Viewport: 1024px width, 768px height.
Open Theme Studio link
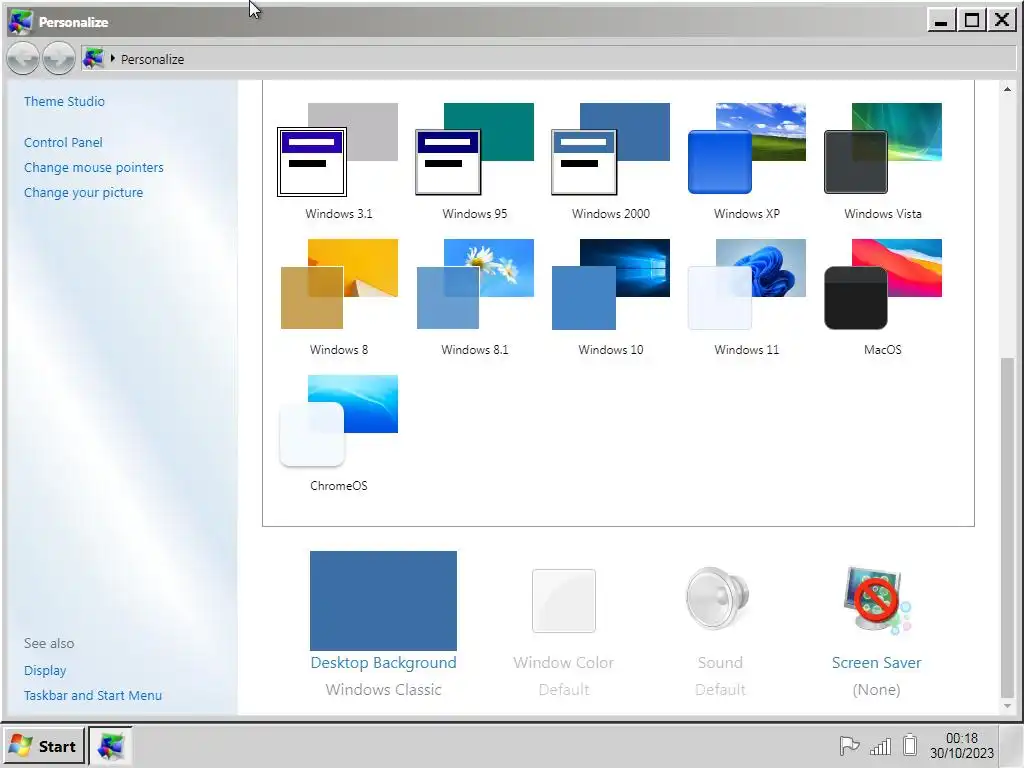tap(64, 101)
